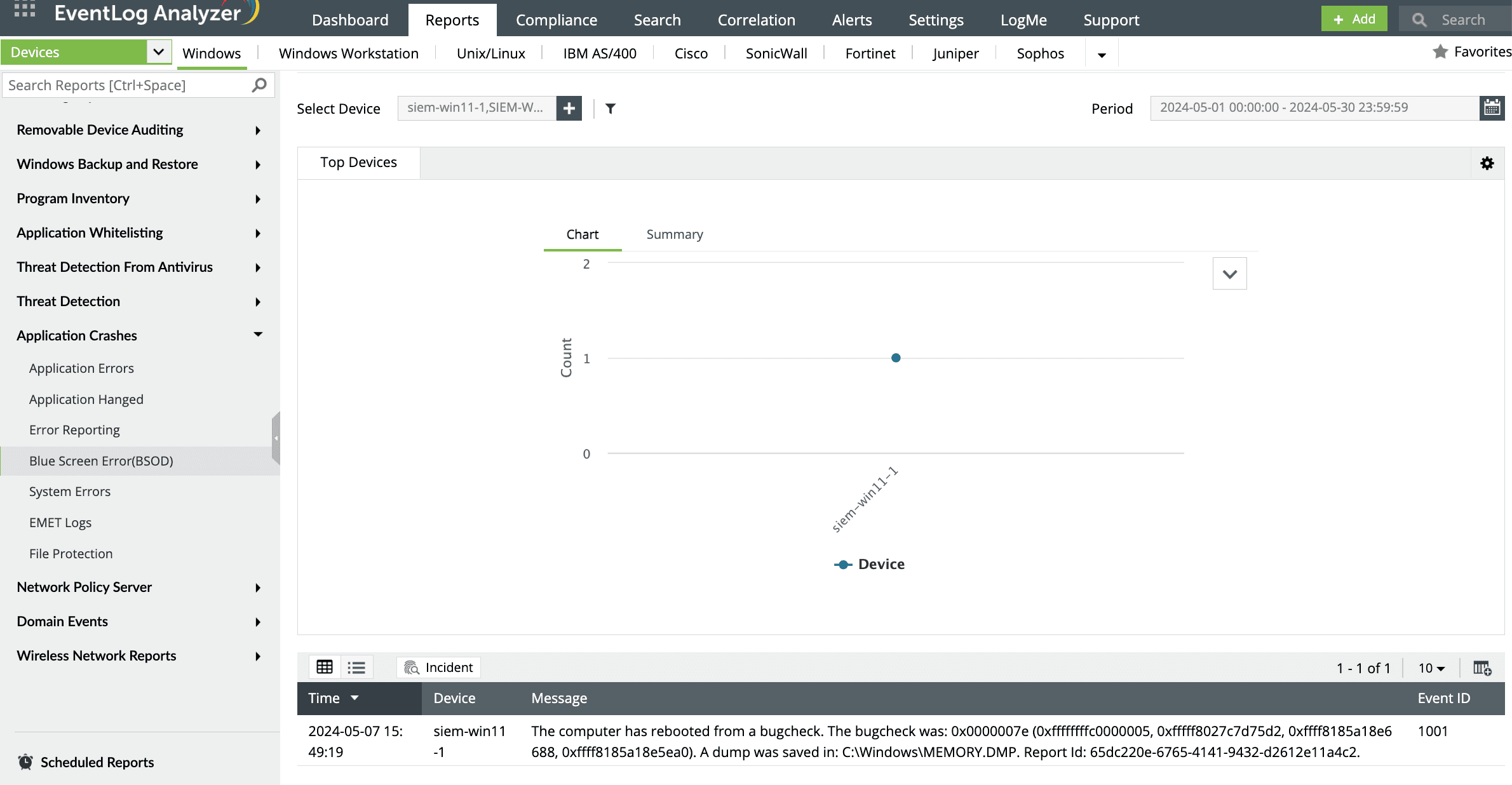Switch to the Summary tab in chart
The width and height of the screenshot is (1512, 785).
click(x=674, y=233)
